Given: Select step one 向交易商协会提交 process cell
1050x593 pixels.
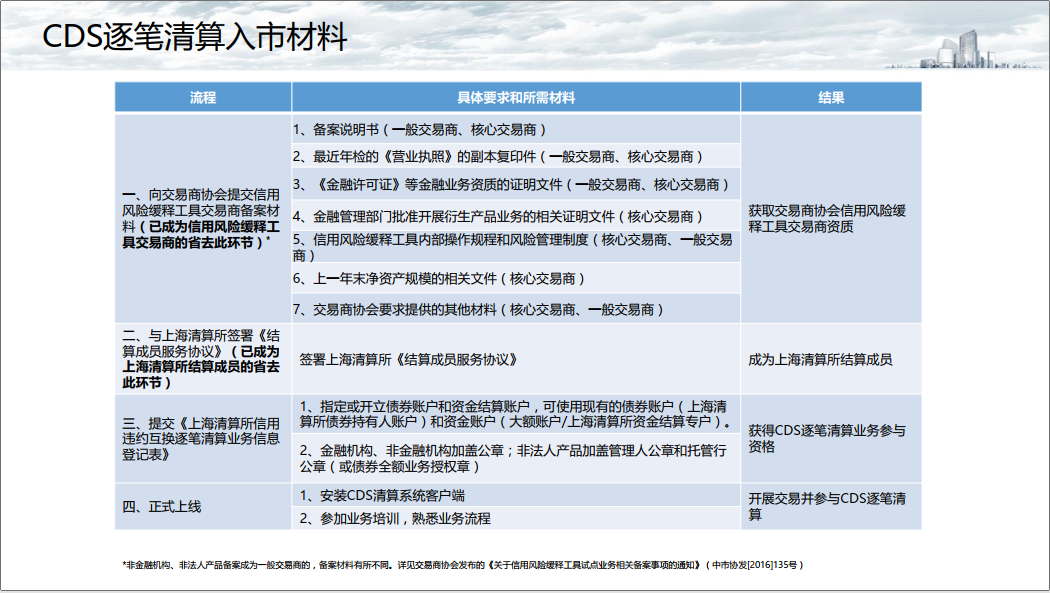Looking at the screenshot, I should pyautogui.click(x=203, y=218).
